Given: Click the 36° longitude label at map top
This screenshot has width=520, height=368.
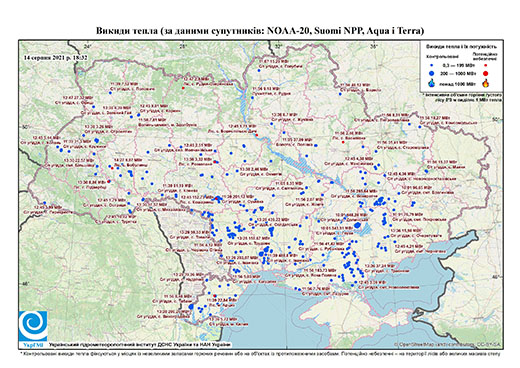Looking at the screenshot, I should click(x=374, y=46).
